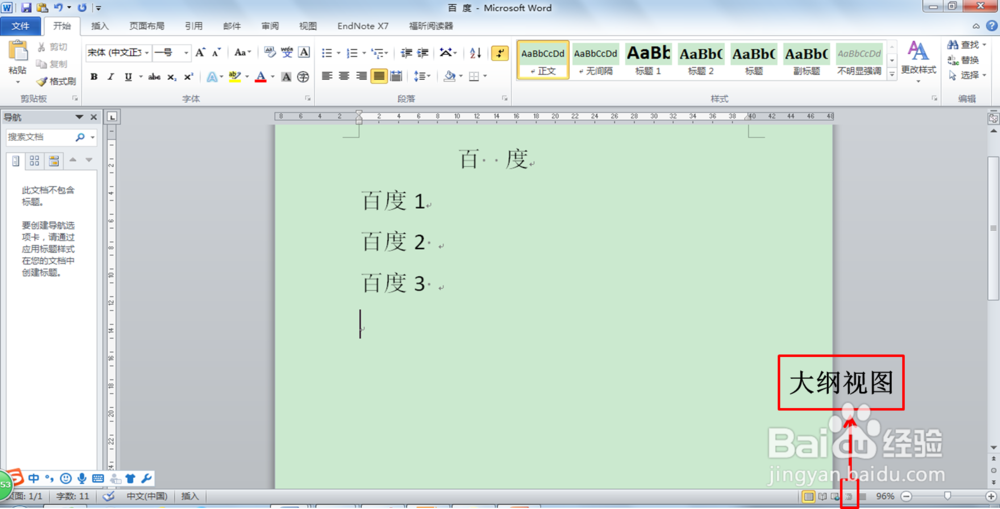1000x509 pixels.
Task: Click in the 搜索文档 search field
Action: (x=40, y=137)
